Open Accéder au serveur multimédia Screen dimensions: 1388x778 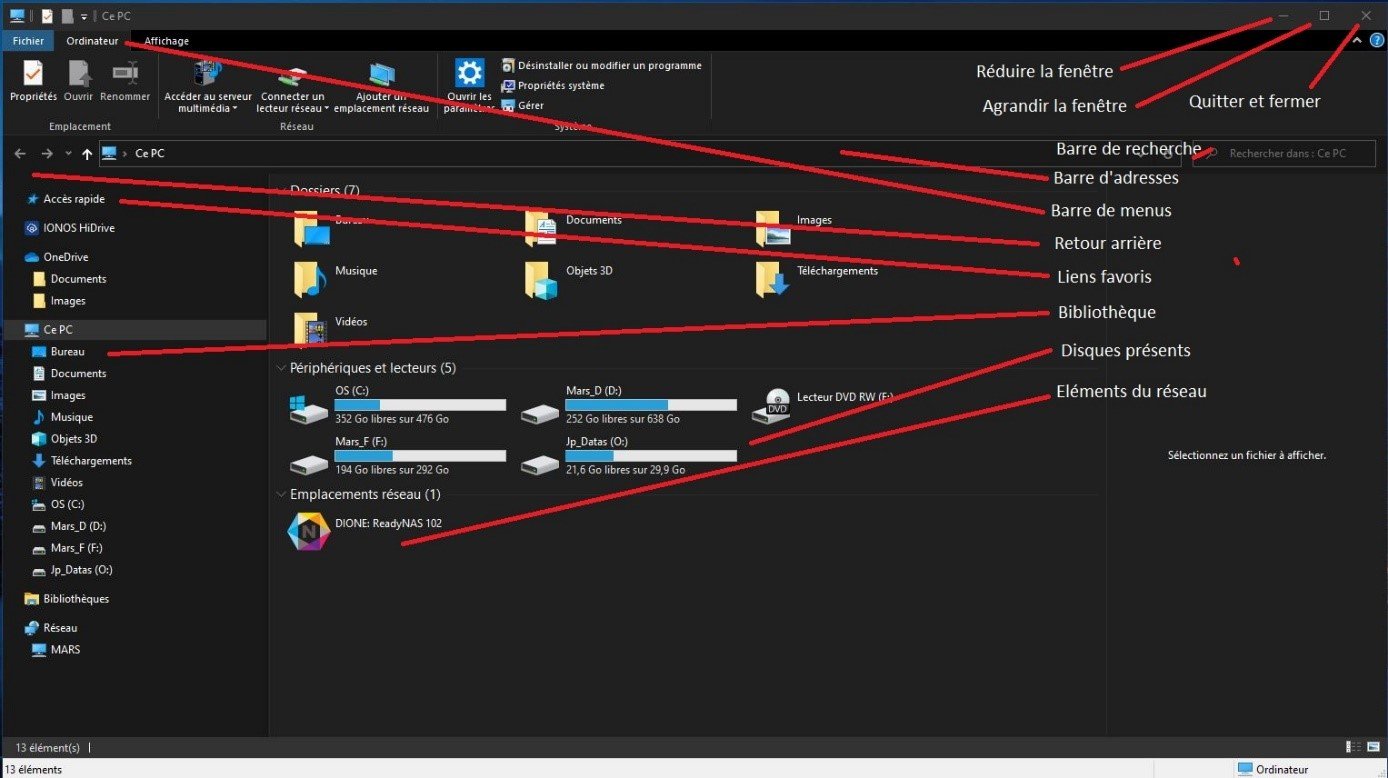click(208, 87)
